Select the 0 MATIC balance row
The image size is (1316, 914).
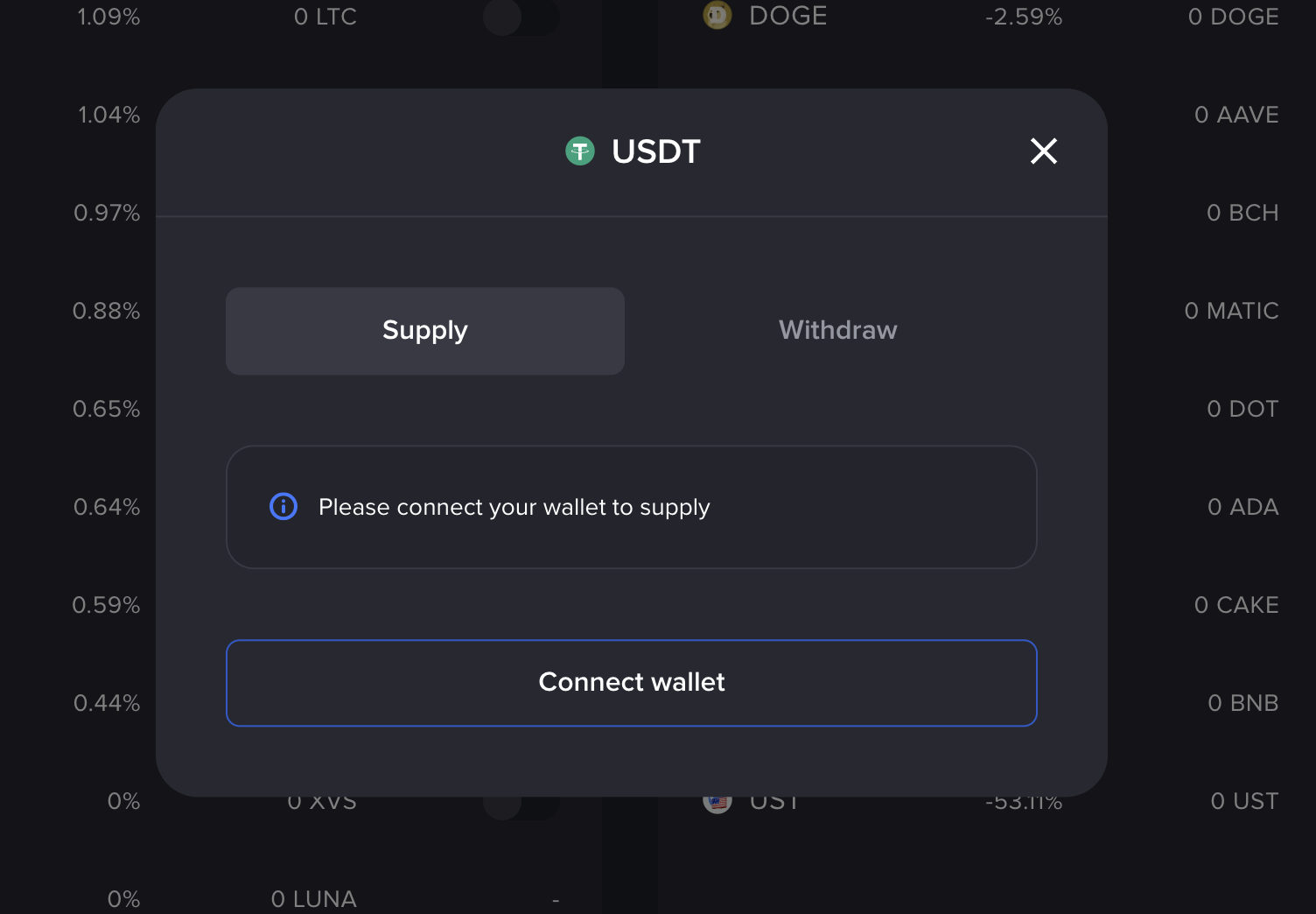1231,311
